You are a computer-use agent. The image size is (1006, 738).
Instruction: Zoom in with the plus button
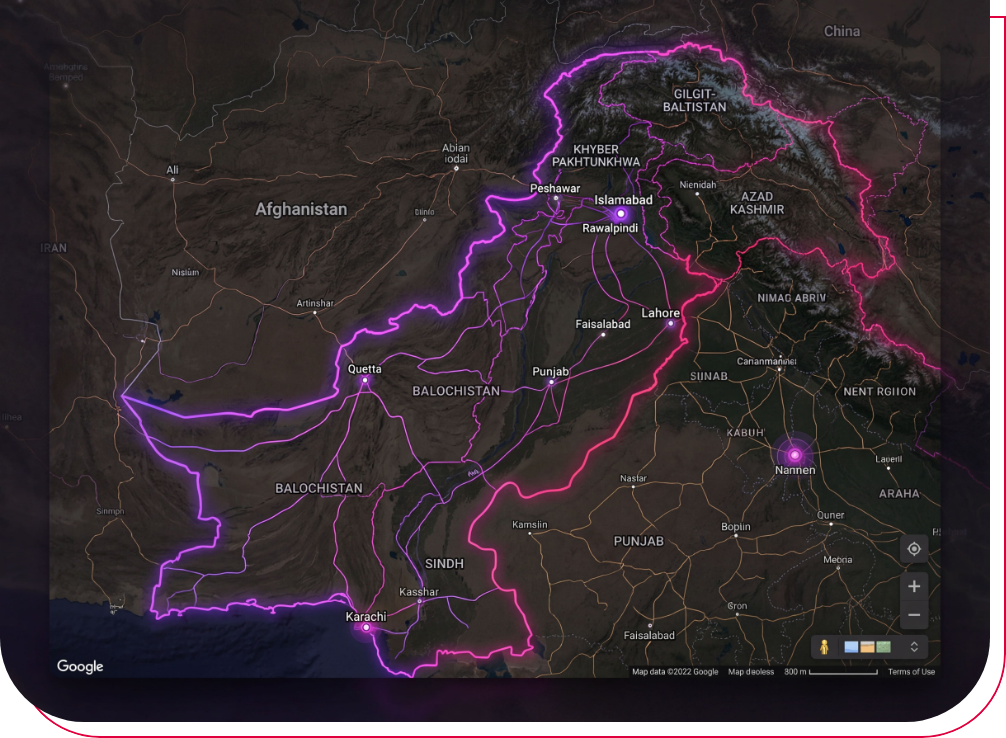click(913, 585)
